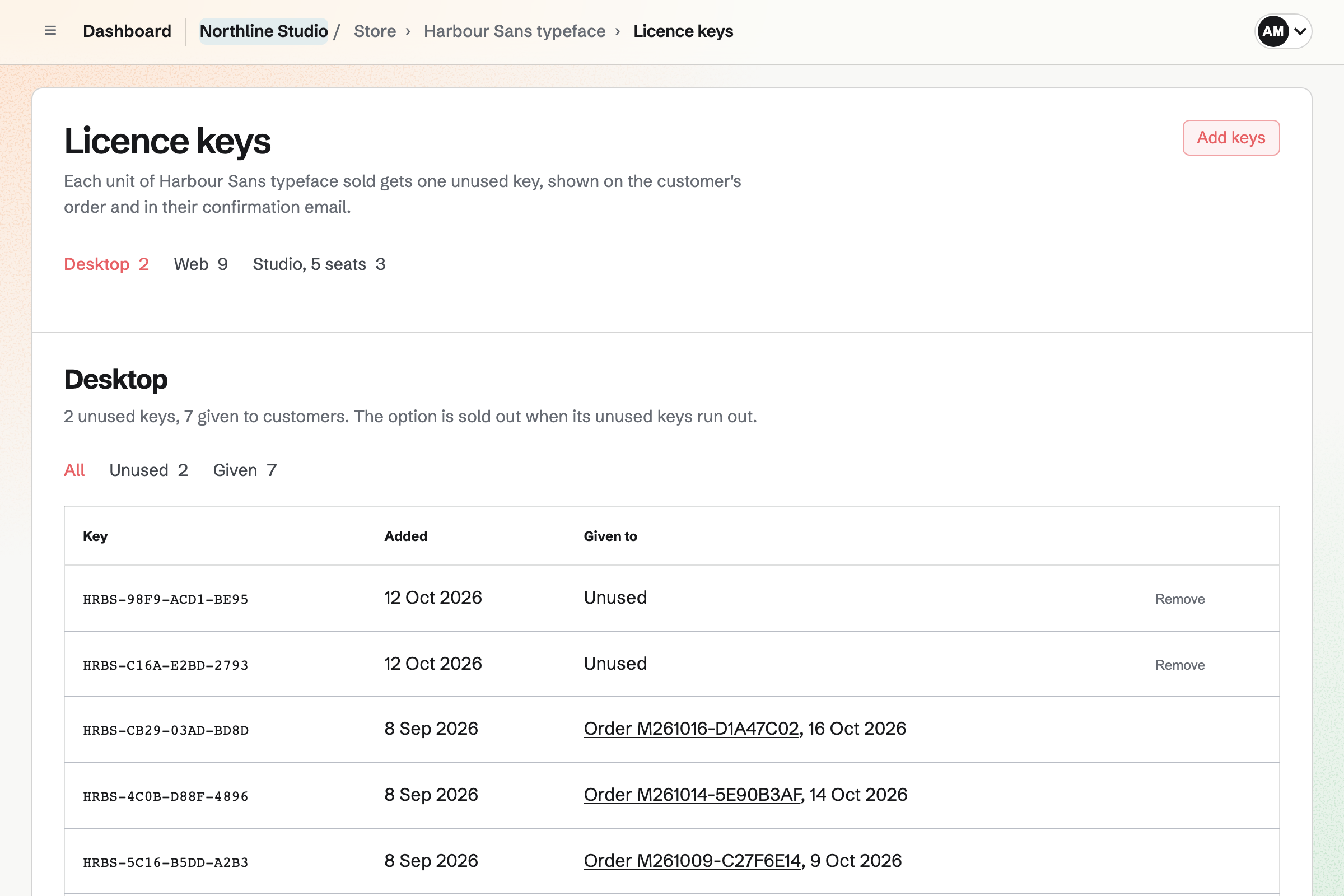Open Order M261009-C27F6E14

tap(692, 861)
